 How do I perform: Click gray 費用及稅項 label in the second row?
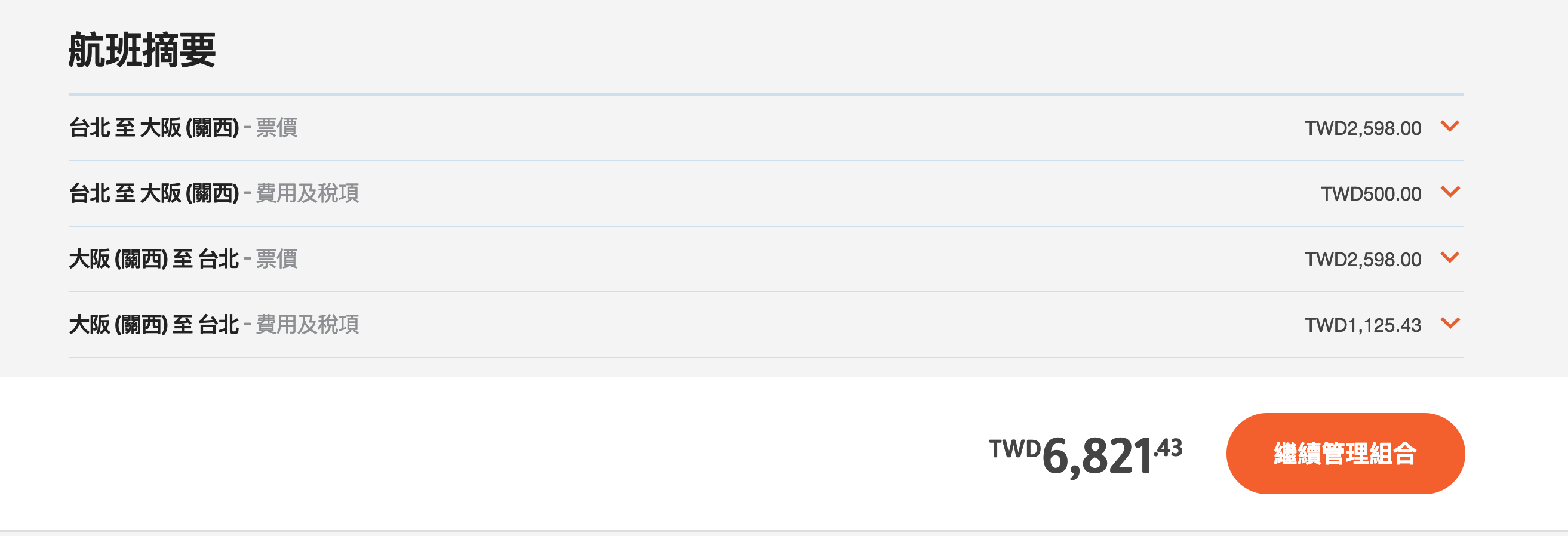coord(308,193)
